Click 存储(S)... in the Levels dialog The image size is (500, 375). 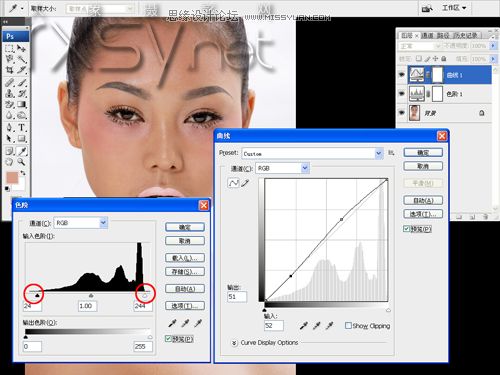(x=185, y=271)
